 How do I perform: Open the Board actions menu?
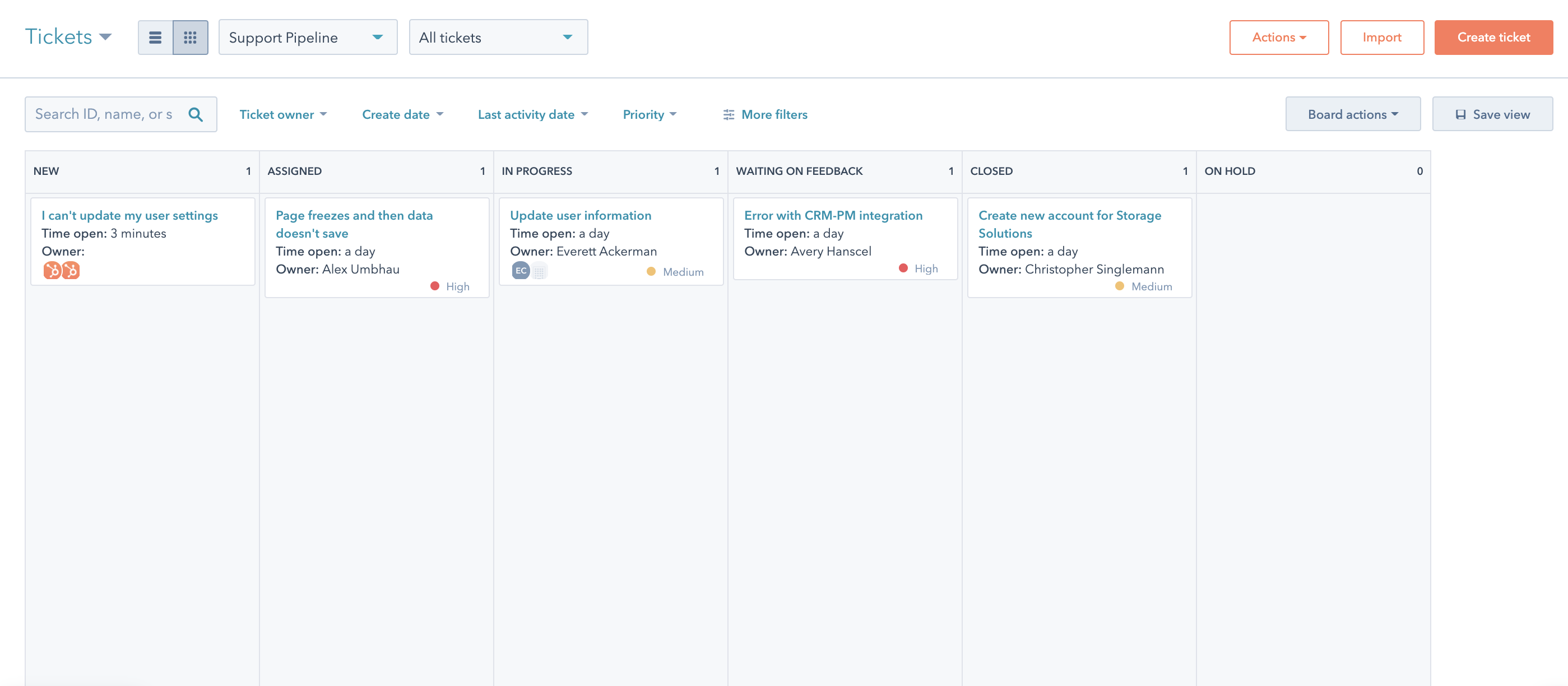coord(1352,114)
